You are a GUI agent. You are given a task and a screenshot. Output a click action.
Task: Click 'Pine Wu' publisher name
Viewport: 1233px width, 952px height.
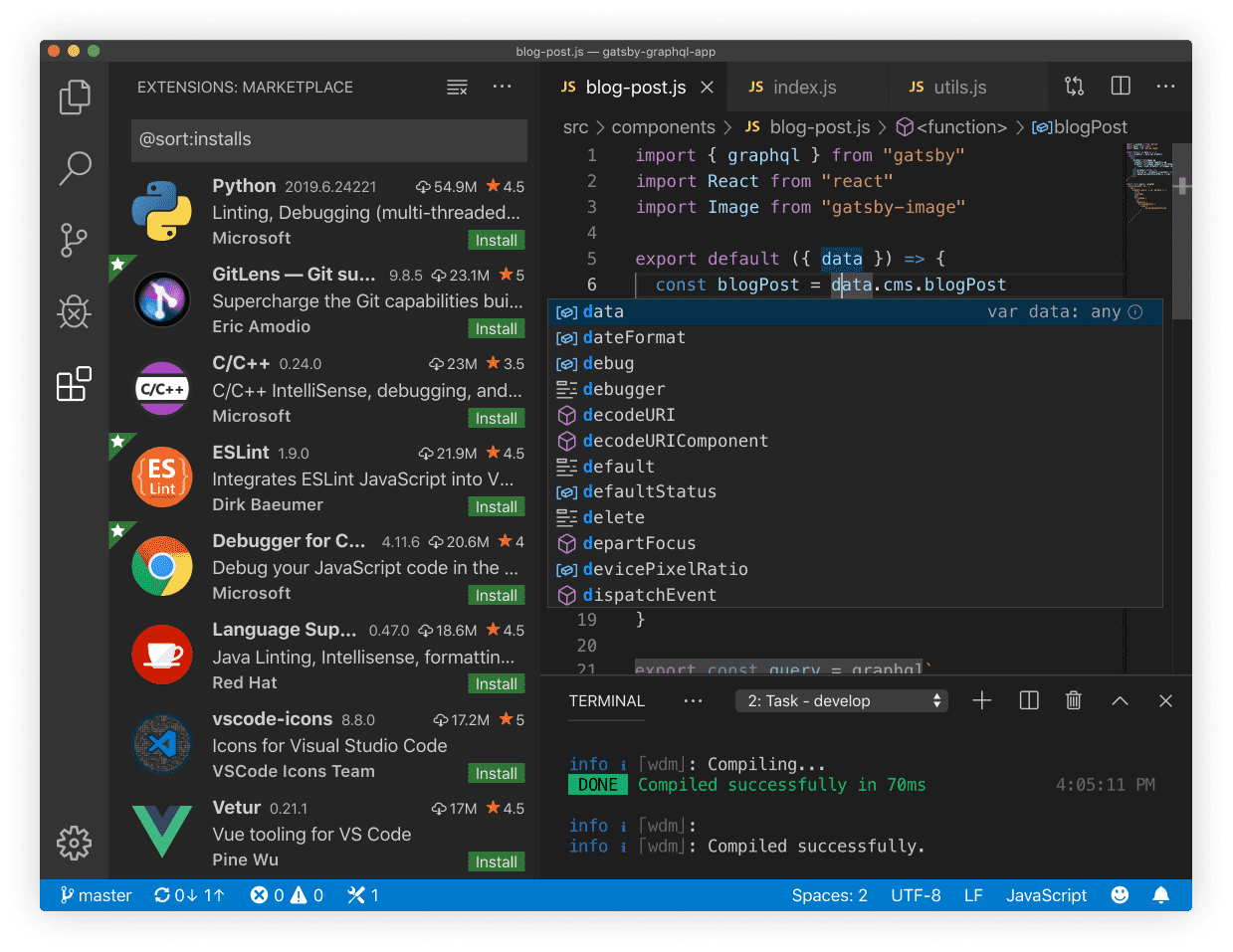(x=245, y=859)
